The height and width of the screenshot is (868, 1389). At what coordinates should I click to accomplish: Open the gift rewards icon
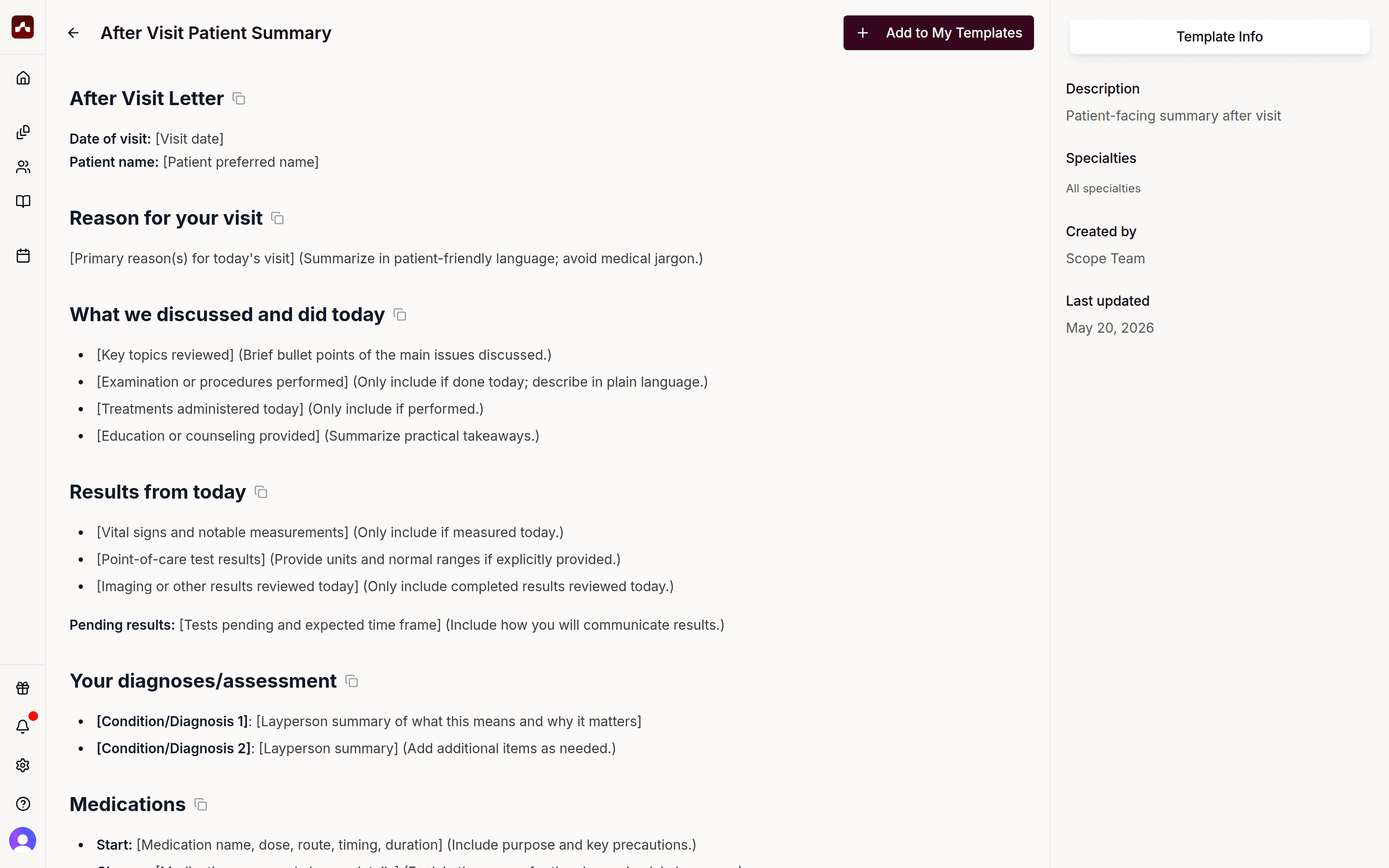pos(23,688)
